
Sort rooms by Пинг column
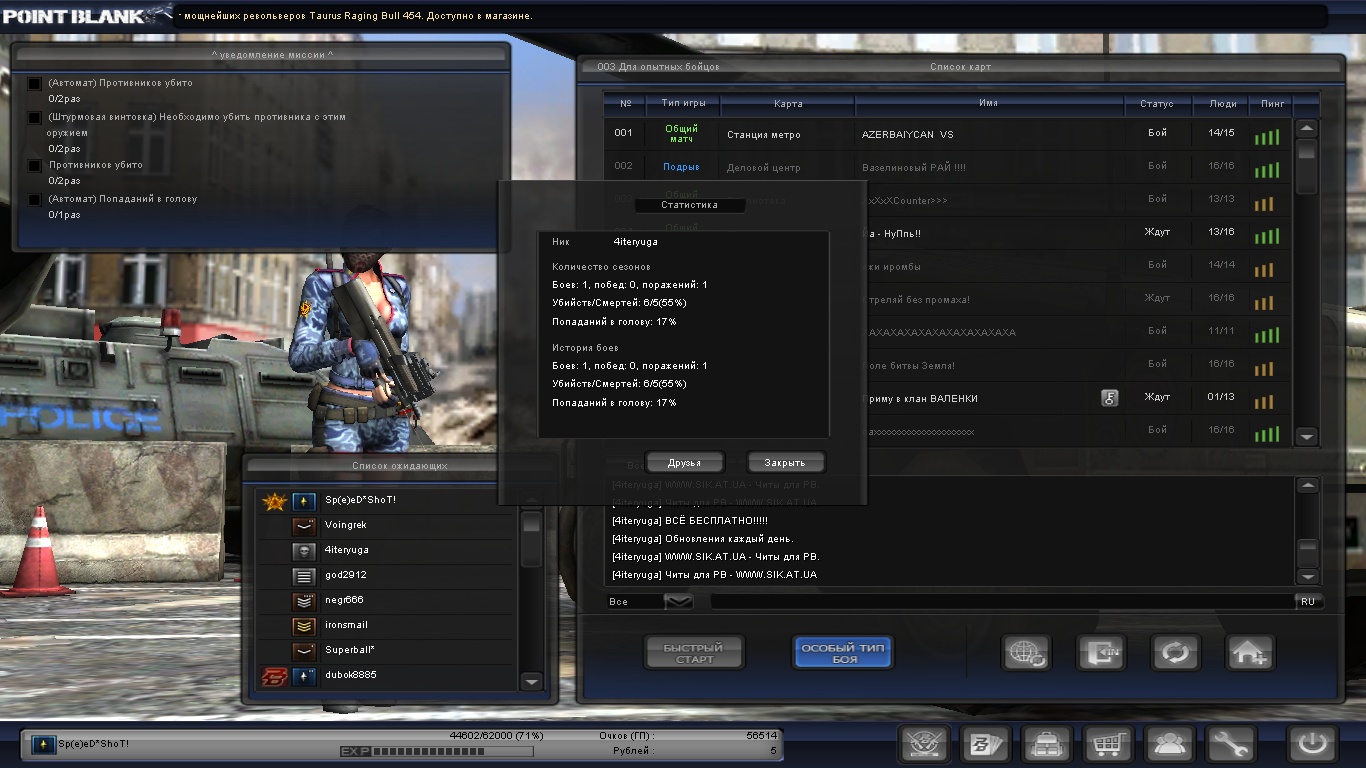point(1273,104)
